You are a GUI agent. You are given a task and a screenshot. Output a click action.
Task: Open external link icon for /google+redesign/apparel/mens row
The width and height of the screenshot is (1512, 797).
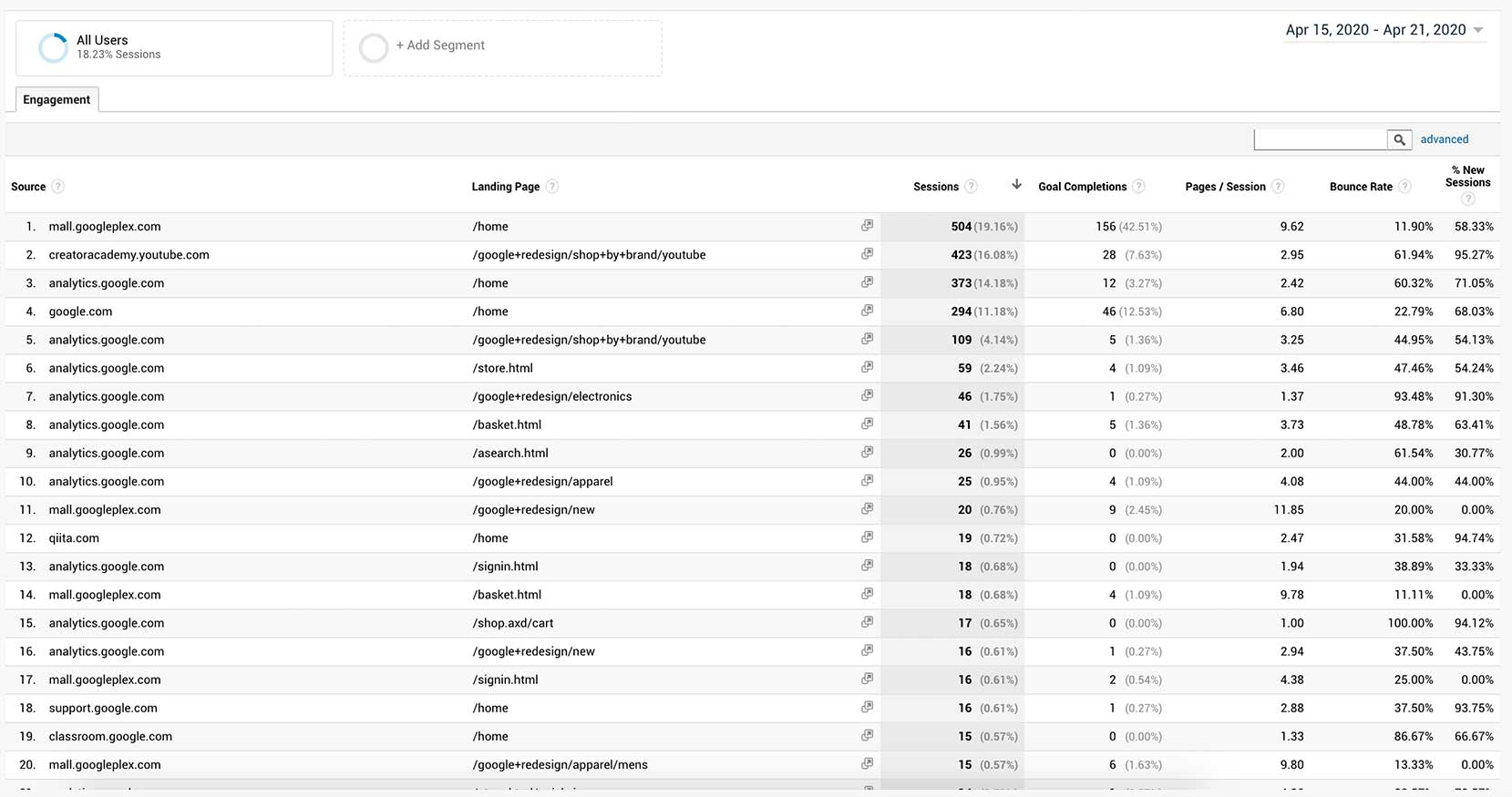point(867,763)
